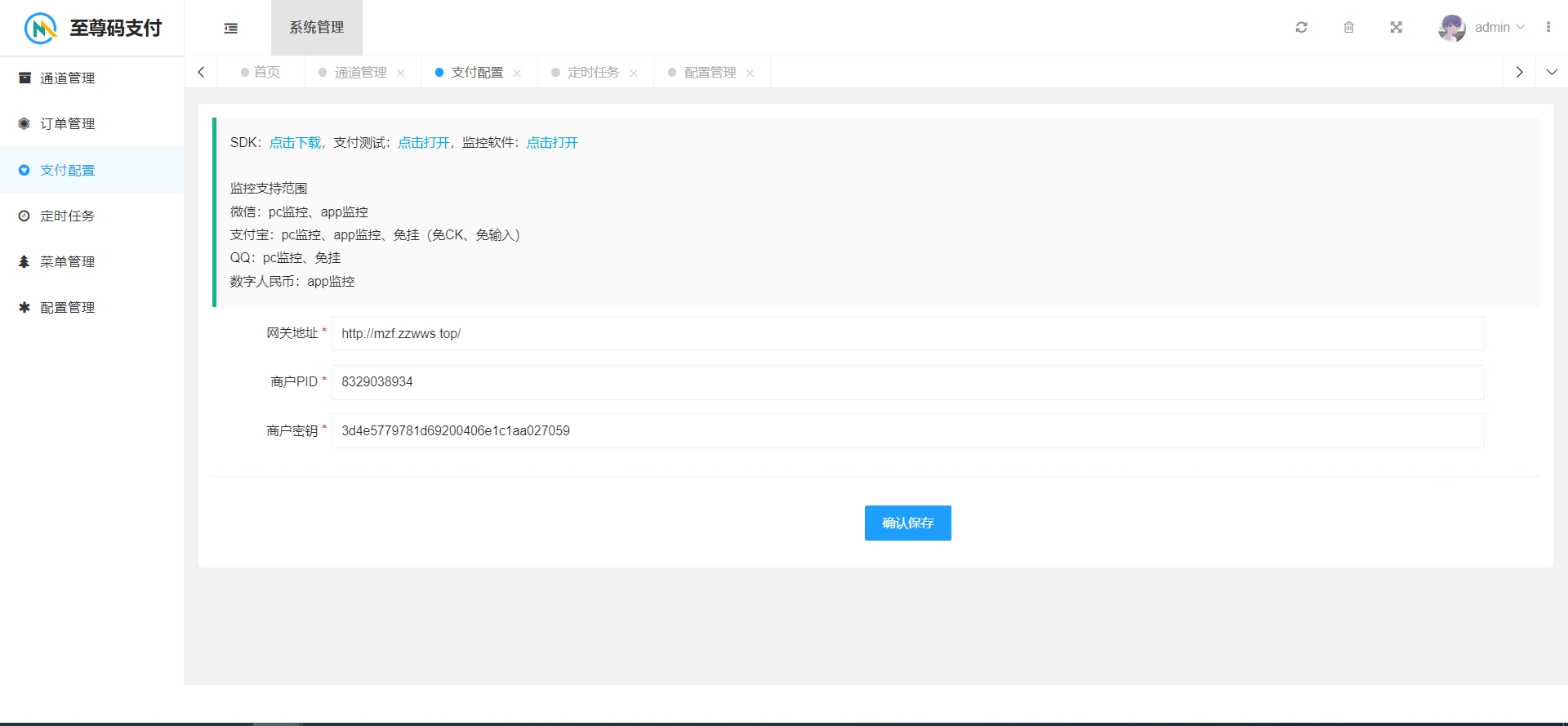The height and width of the screenshot is (726, 1568).
Task: Open 定时任务 in the sidebar
Action: 68,216
